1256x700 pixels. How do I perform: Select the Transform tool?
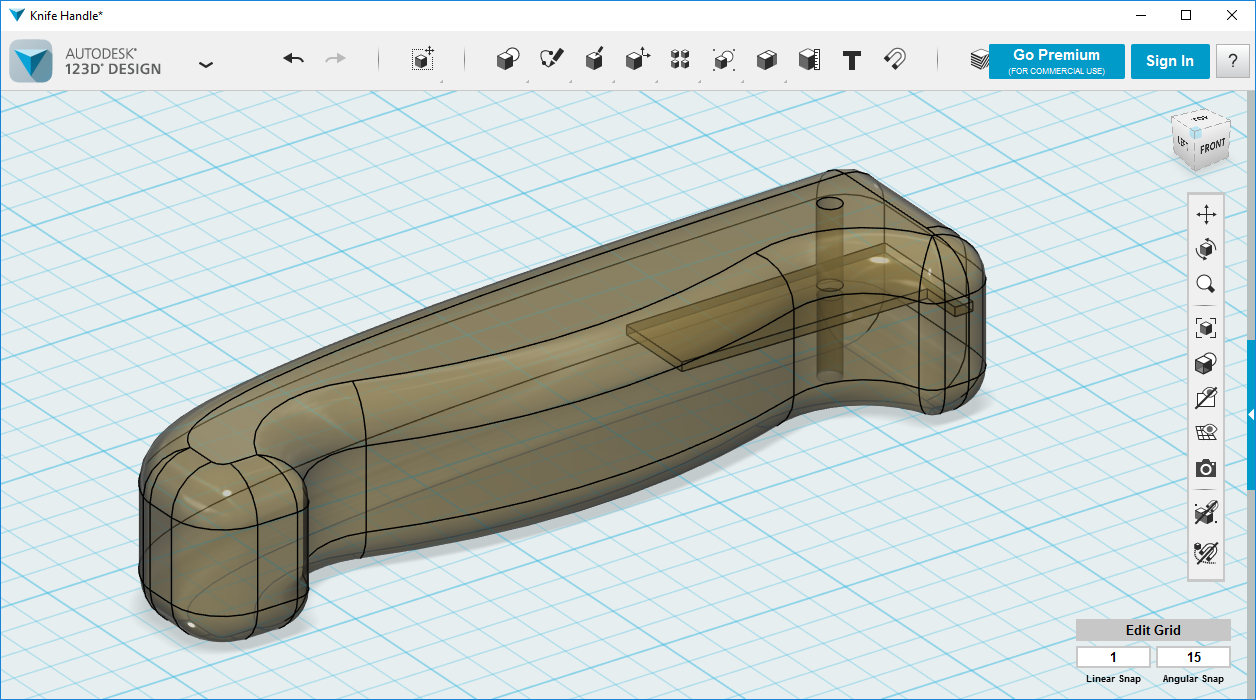point(423,60)
